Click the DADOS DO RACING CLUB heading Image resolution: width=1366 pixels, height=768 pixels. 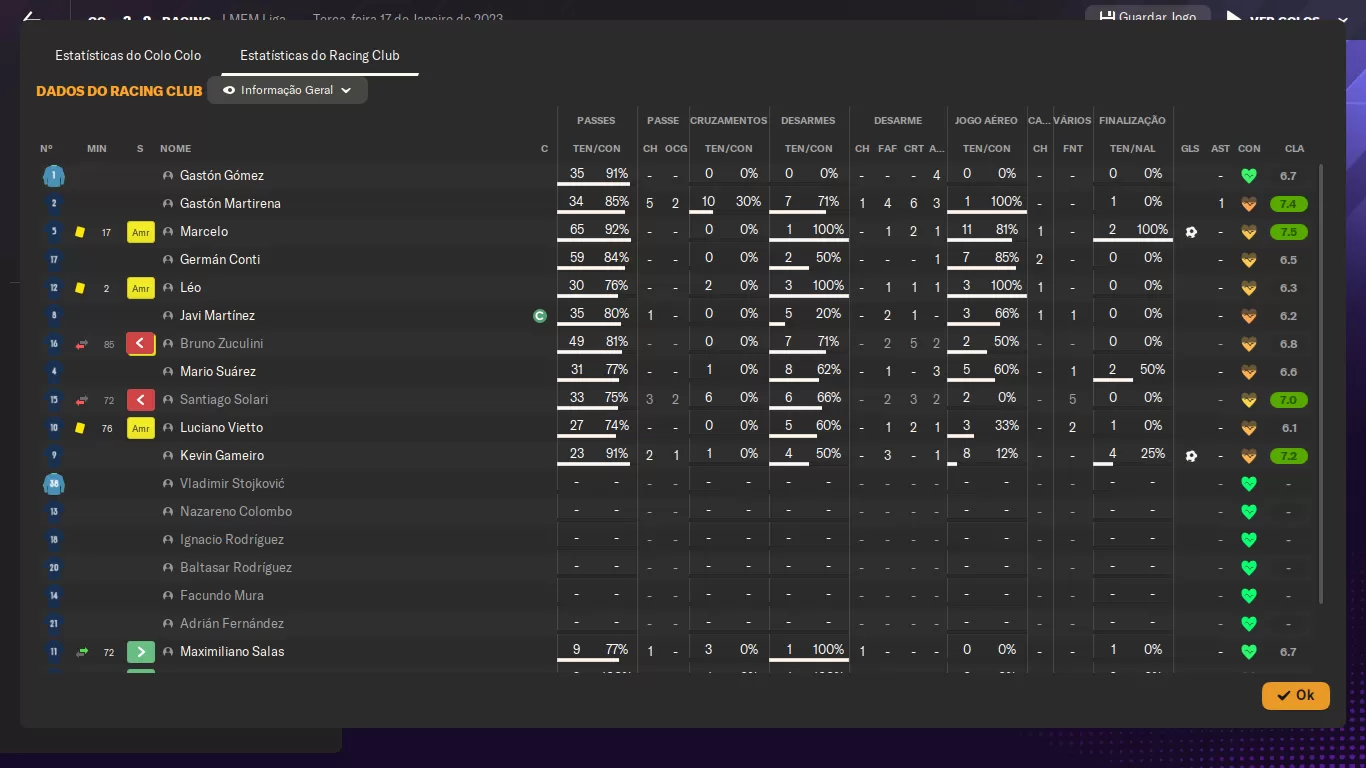(x=119, y=91)
